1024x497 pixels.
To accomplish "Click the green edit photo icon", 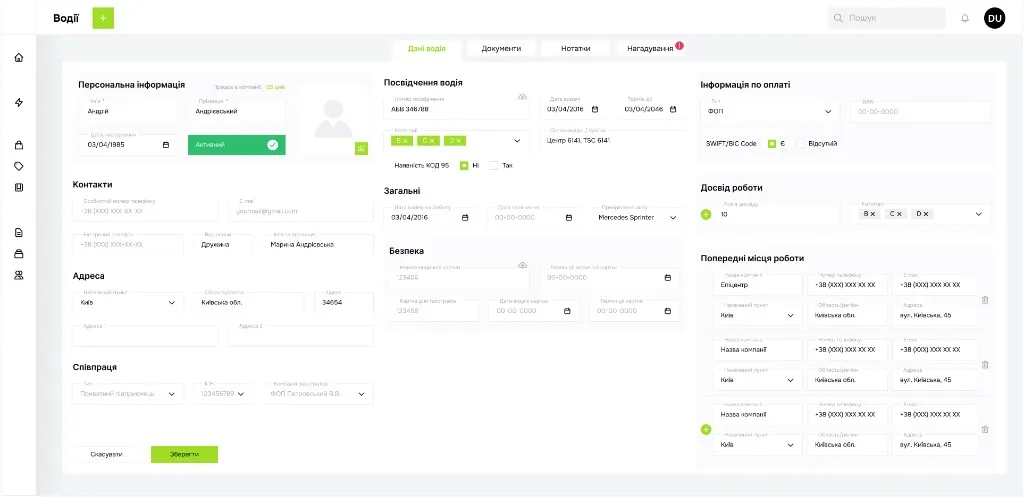I will pyautogui.click(x=362, y=148).
